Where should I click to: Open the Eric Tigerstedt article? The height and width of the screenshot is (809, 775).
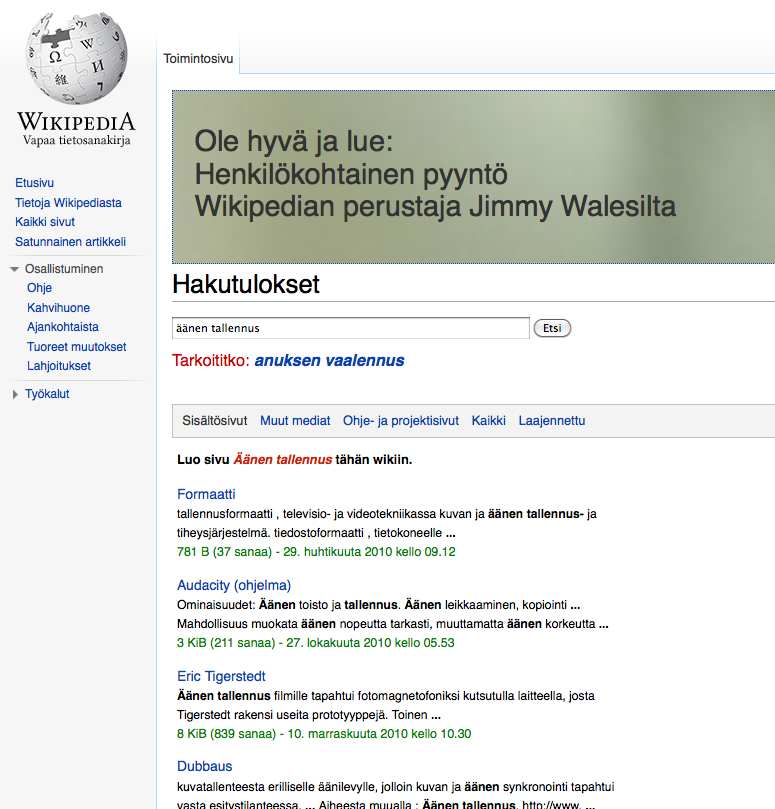pos(221,676)
